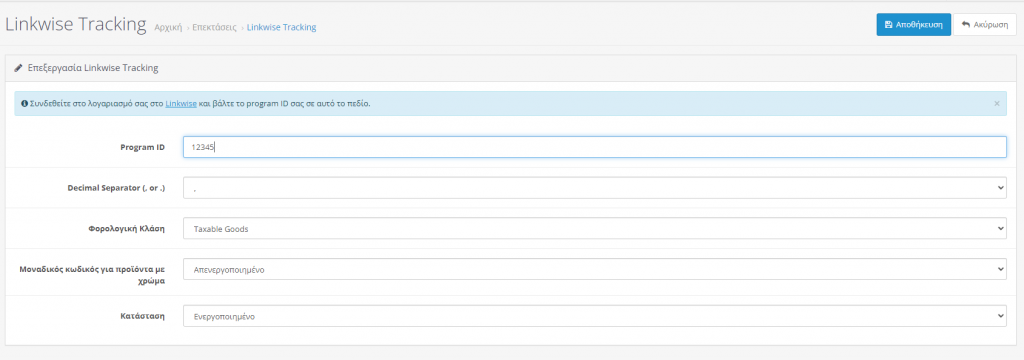1024x360 pixels.
Task: Open the Κατάσταση status dropdown
Action: pos(594,316)
